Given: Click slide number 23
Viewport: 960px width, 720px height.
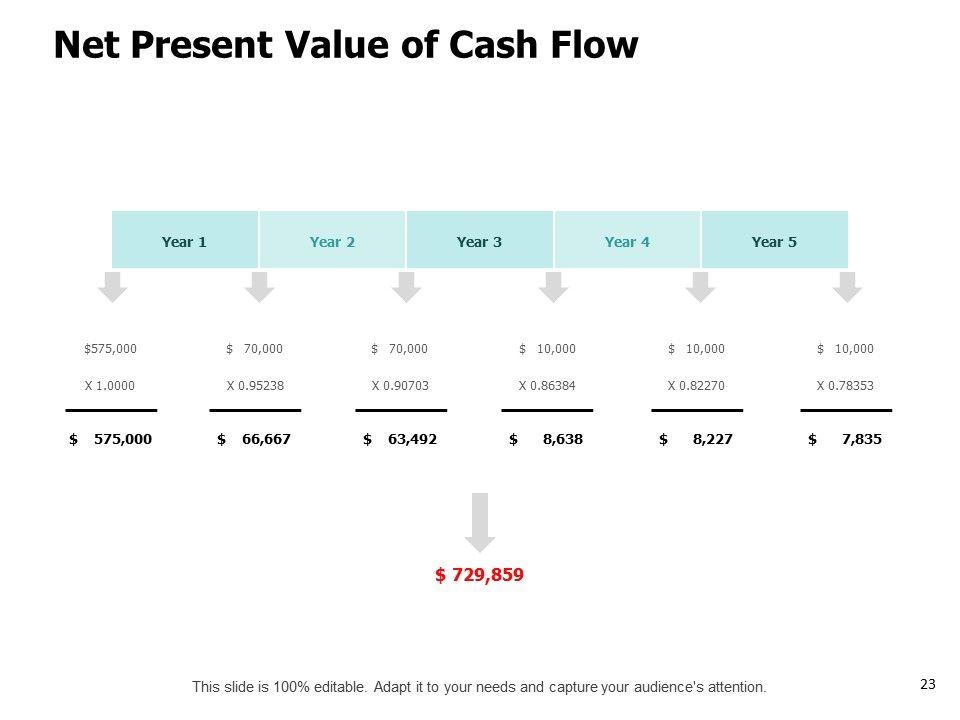Looking at the screenshot, I should (x=927, y=684).
